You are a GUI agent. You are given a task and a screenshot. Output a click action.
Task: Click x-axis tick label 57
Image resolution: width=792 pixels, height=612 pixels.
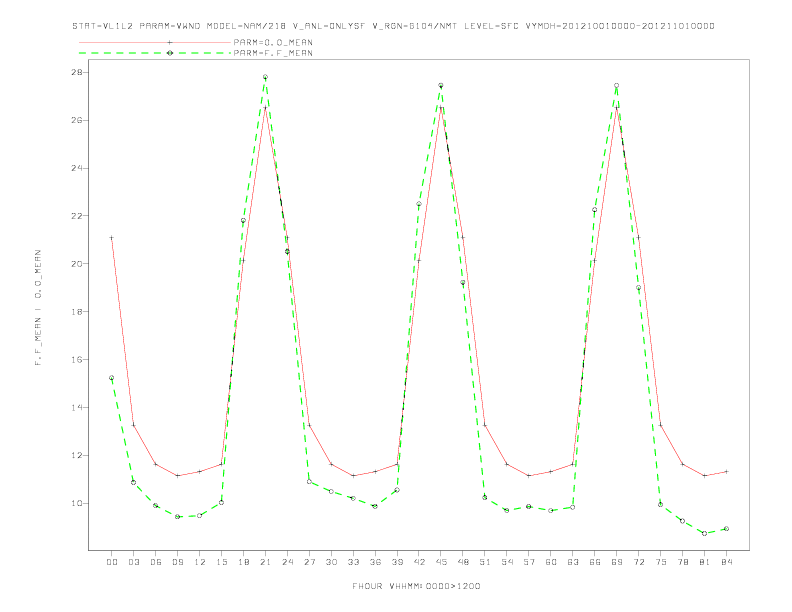[x=529, y=562]
